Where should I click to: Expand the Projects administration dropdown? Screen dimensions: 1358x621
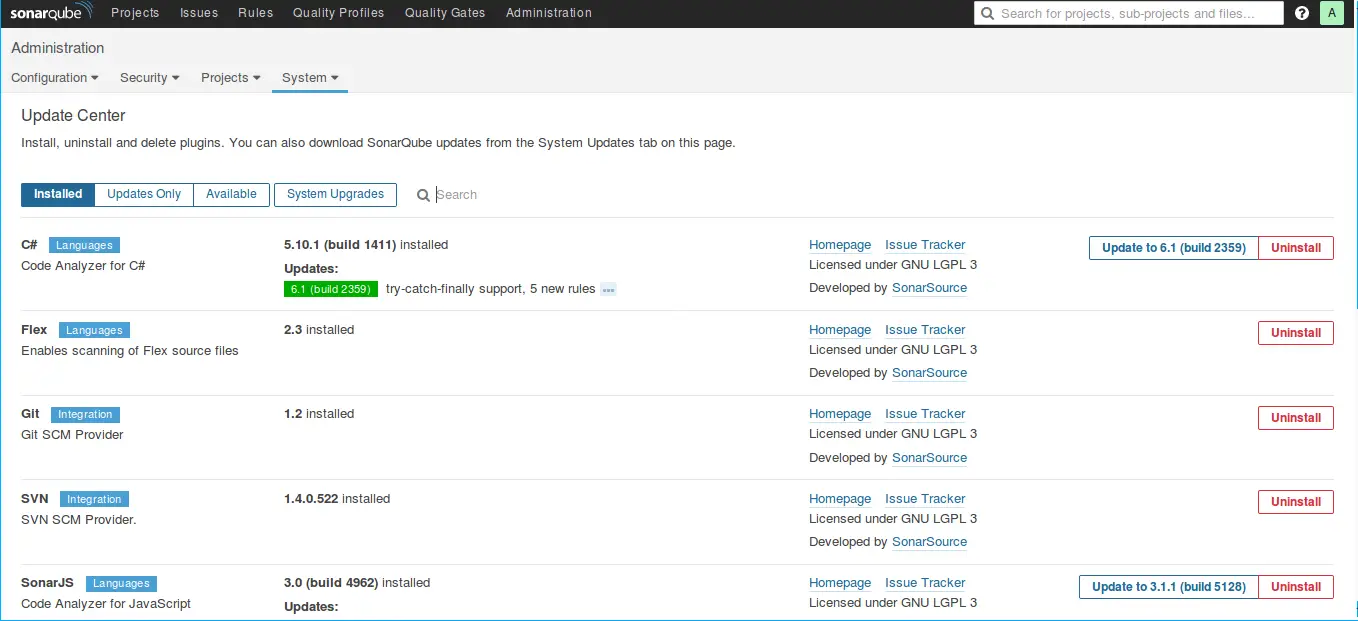[x=231, y=77]
